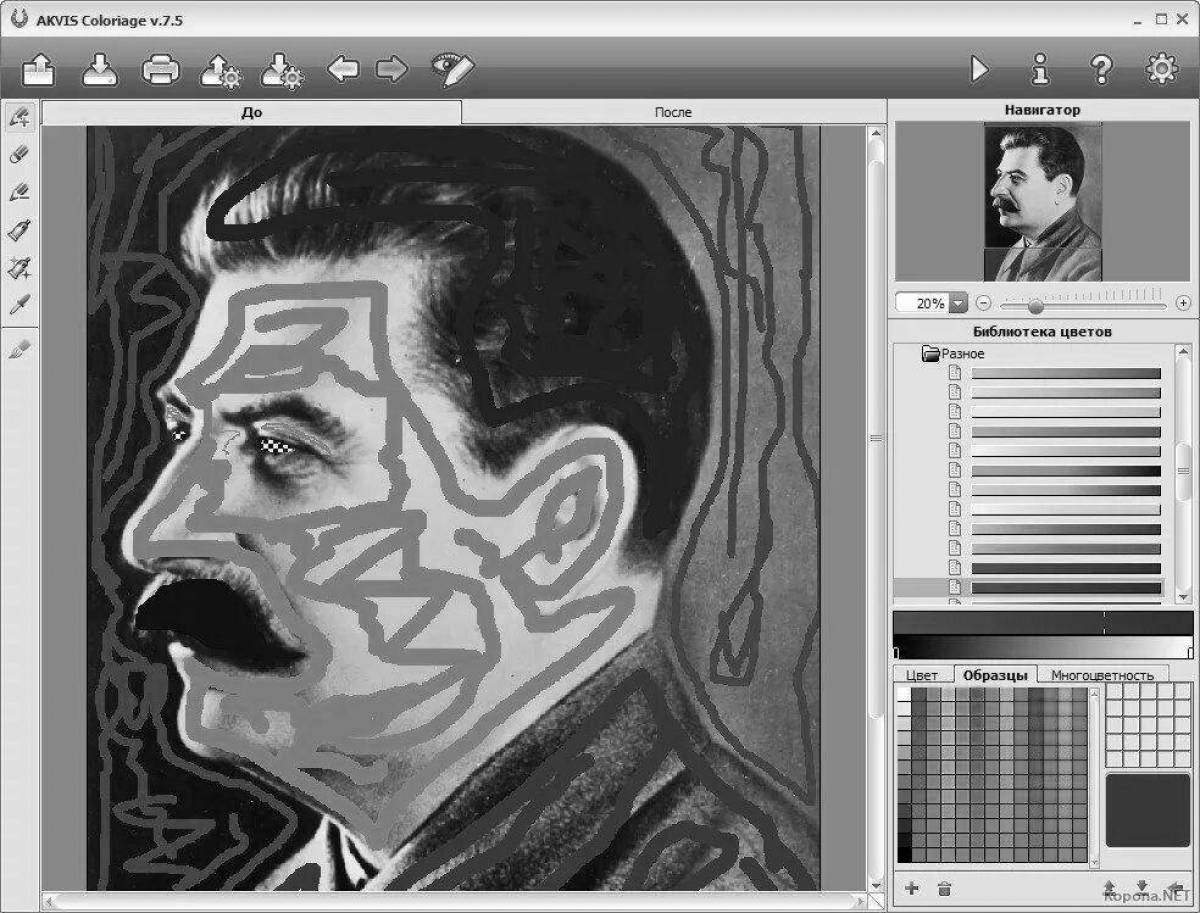
Task: Click the zoom-in plus button in Navigator
Action: (x=1183, y=303)
